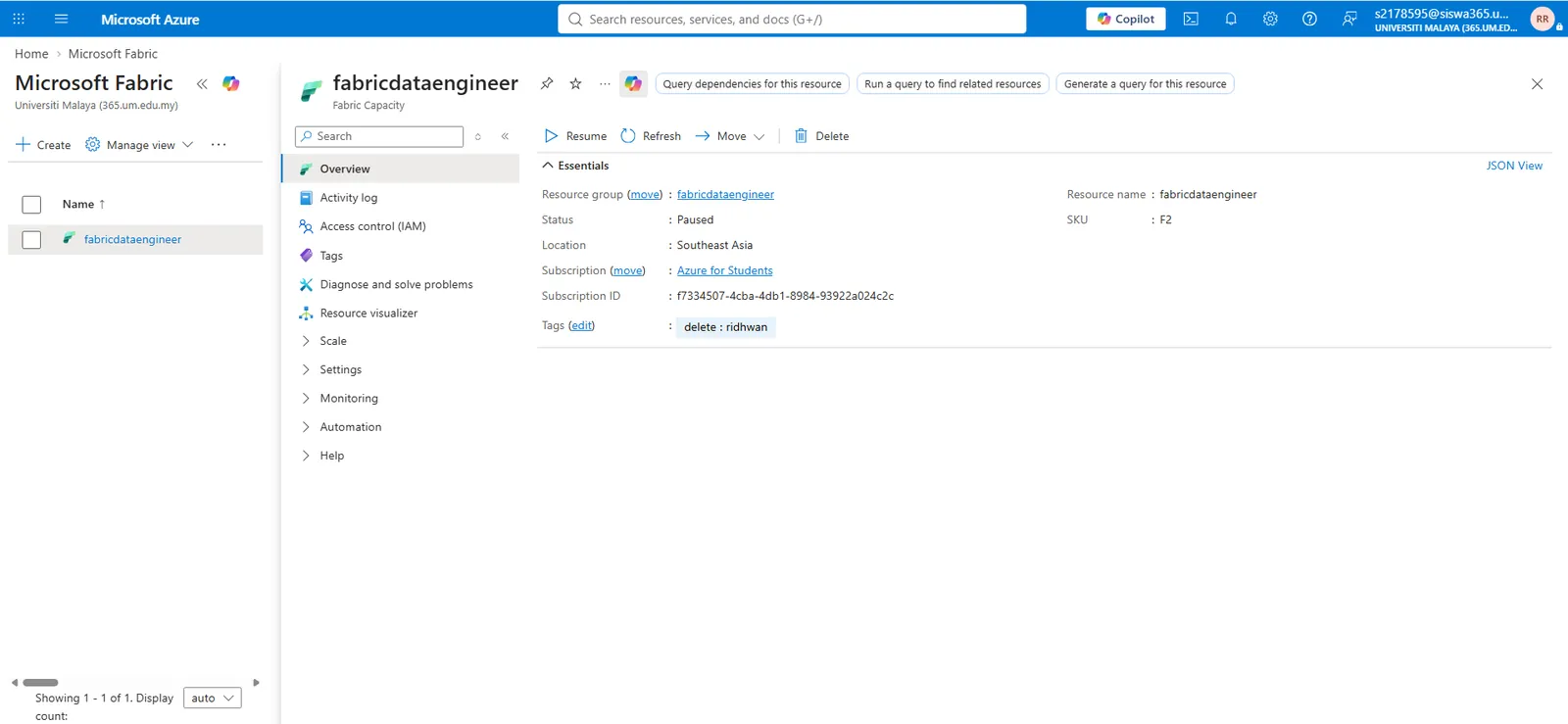The image size is (1568, 724).
Task: Click the expand/collapse arrows beside menu search
Action: pos(478,136)
